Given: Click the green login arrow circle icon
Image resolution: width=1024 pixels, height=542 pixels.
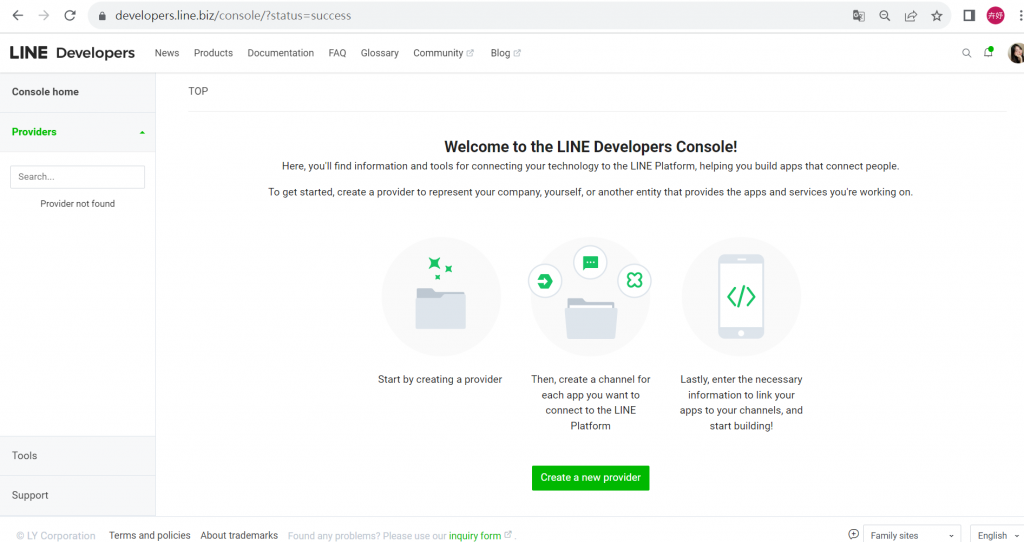Looking at the screenshot, I should pyautogui.click(x=545, y=281).
